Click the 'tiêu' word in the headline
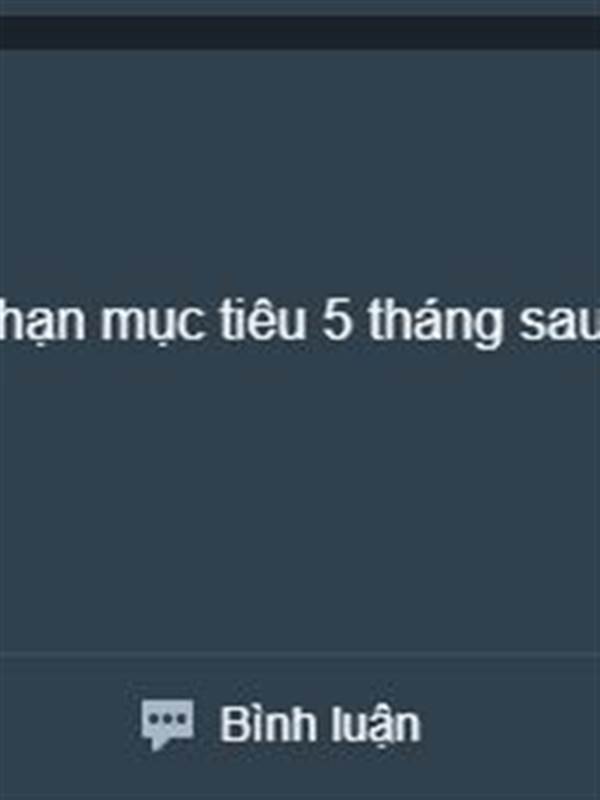The height and width of the screenshot is (800, 600). 262,321
